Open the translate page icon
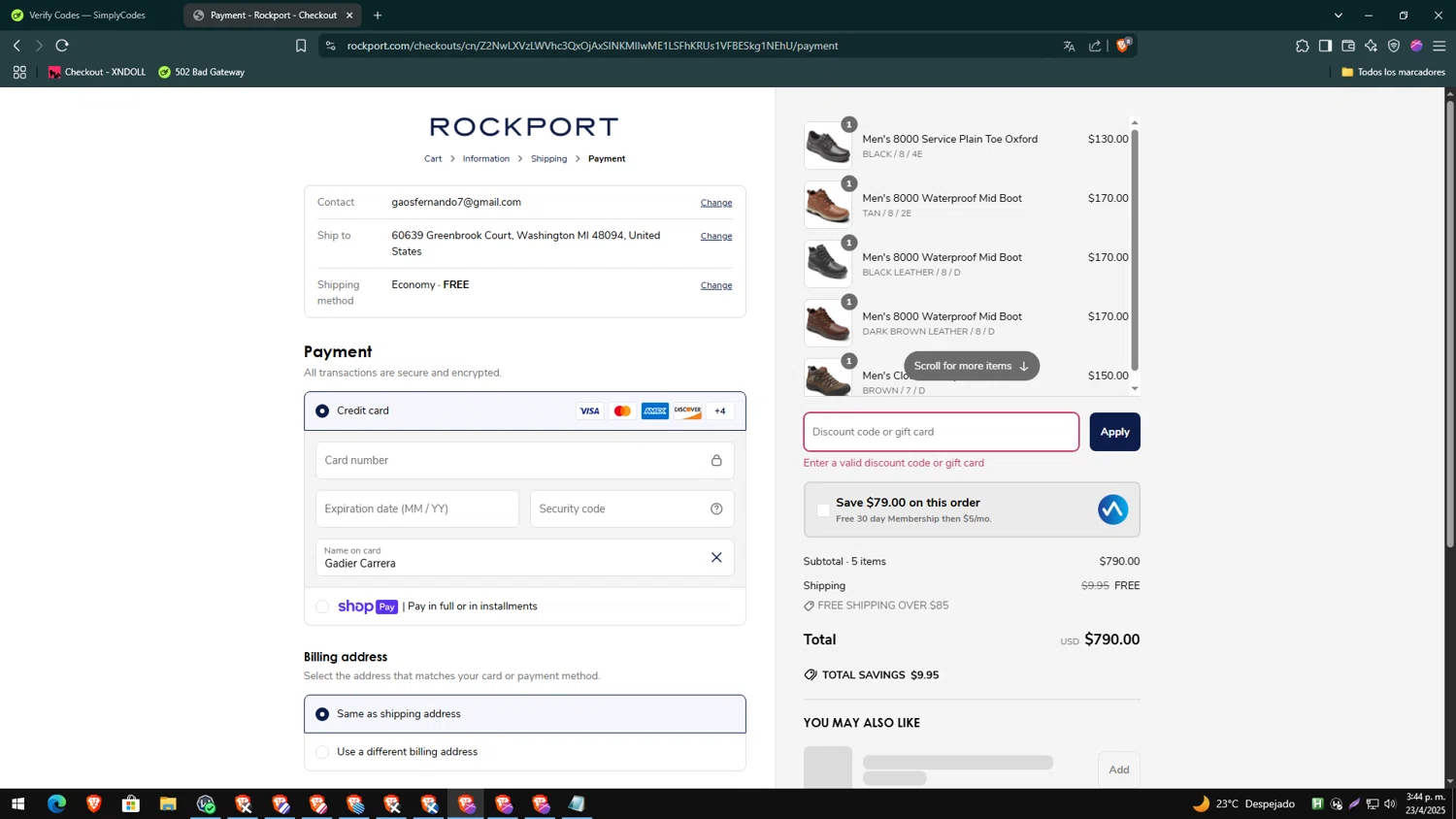Viewport: 1456px width, 819px height. tap(1069, 46)
